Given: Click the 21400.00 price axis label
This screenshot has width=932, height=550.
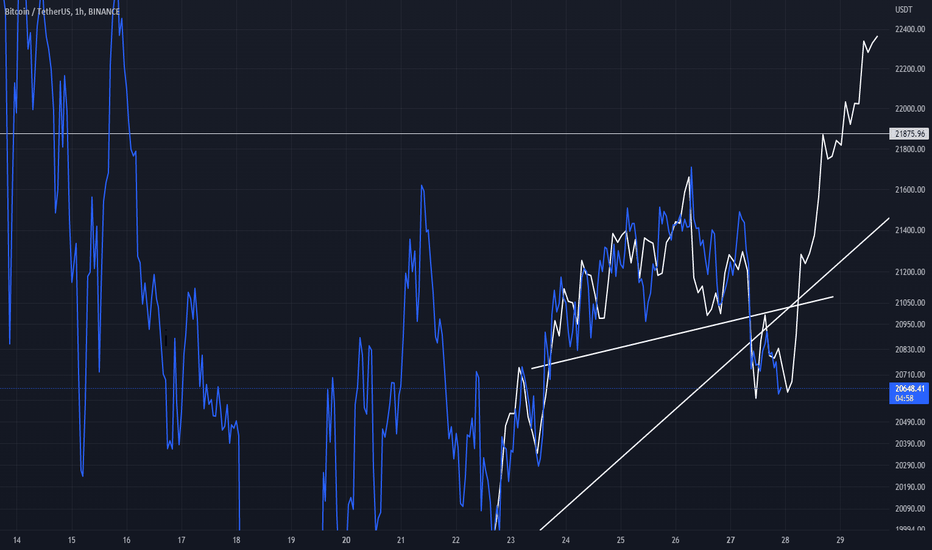Looking at the screenshot, I should (x=910, y=230).
